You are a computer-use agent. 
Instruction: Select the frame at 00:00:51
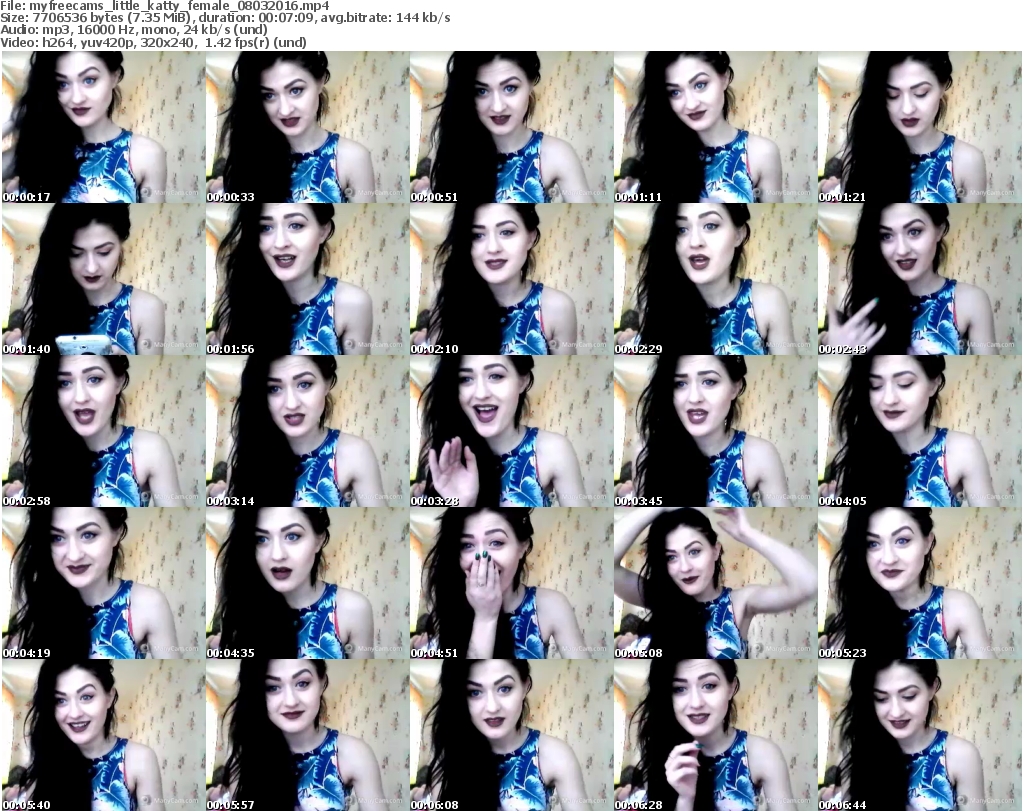511,128
